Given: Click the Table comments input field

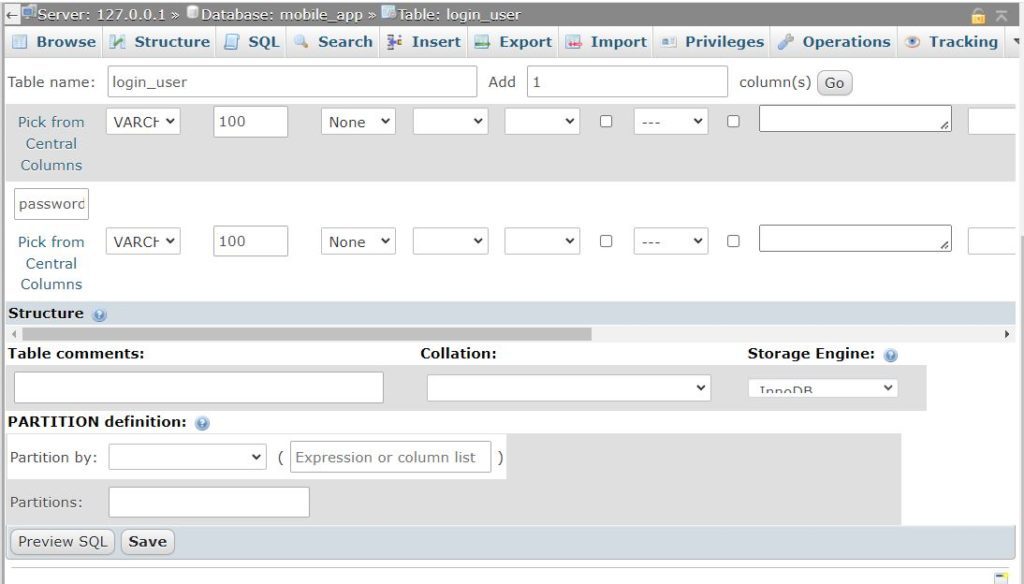Looking at the screenshot, I should tap(197, 387).
